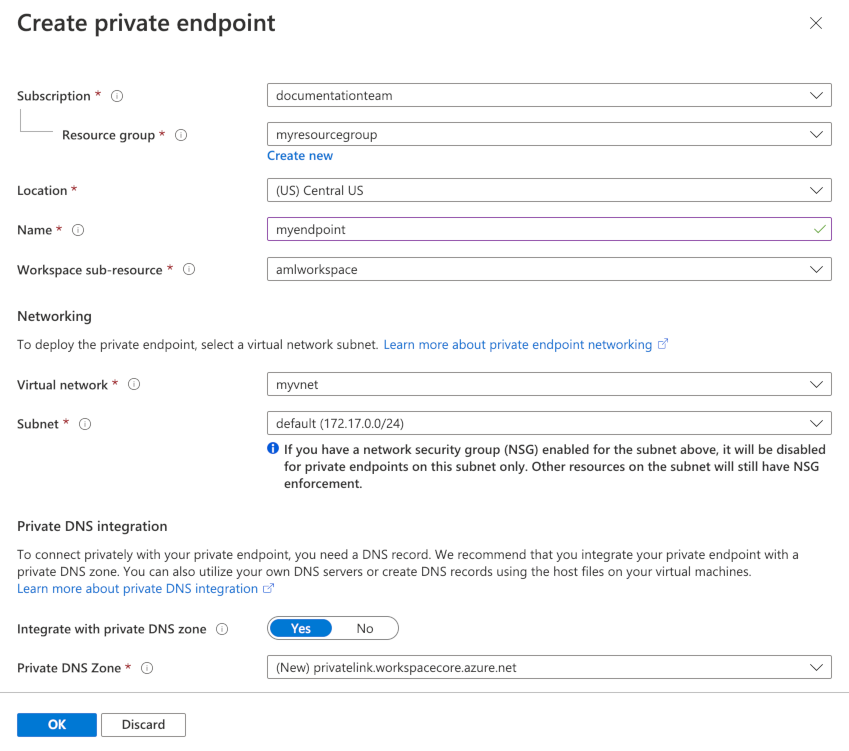Switch private DNS zone integration to No
This screenshot has width=849, height=751.
(365, 628)
